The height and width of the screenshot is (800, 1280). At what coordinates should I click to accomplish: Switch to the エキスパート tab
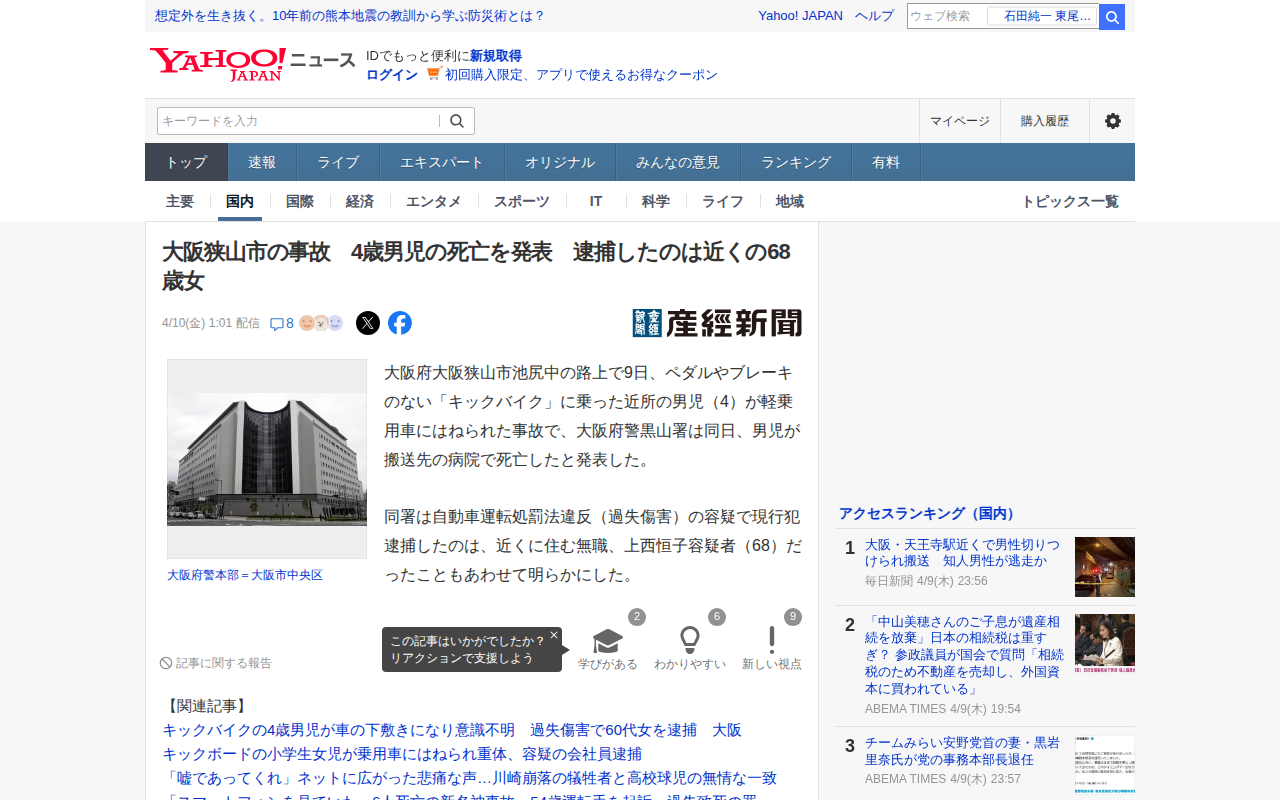(x=442, y=162)
